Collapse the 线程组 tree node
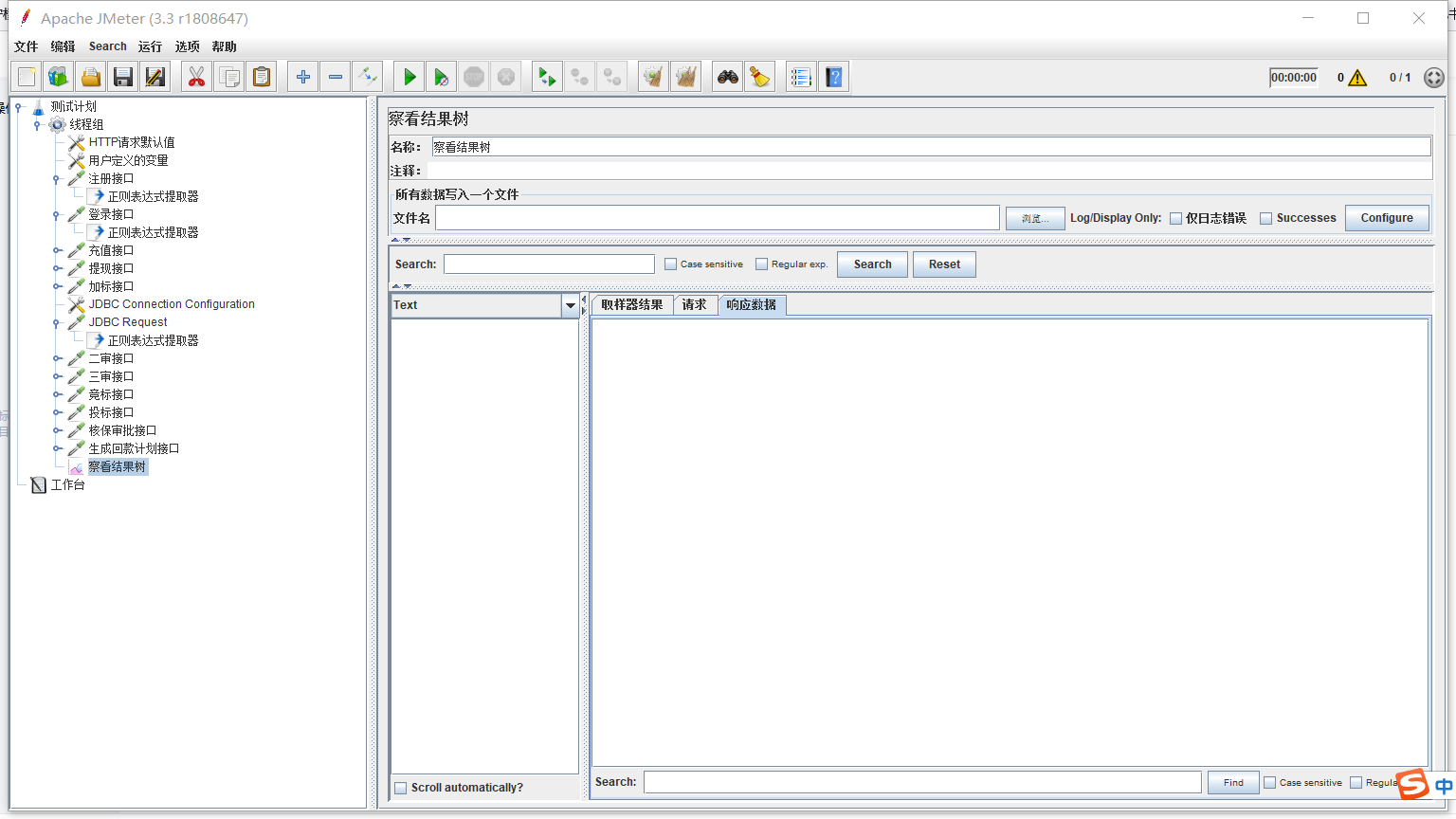Image resolution: width=1456 pixels, height=819 pixels. [37, 125]
